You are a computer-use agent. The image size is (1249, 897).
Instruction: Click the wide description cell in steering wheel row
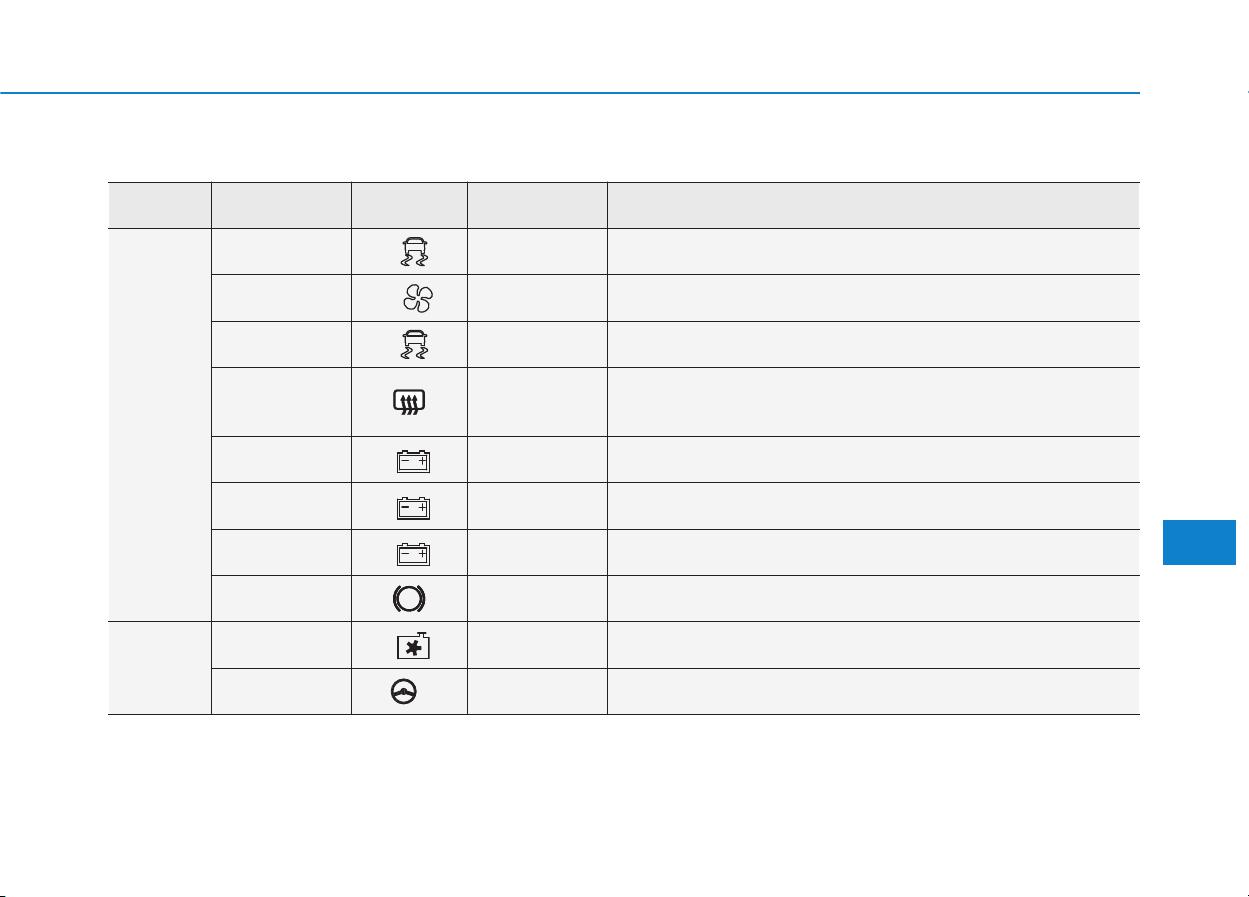(873, 691)
